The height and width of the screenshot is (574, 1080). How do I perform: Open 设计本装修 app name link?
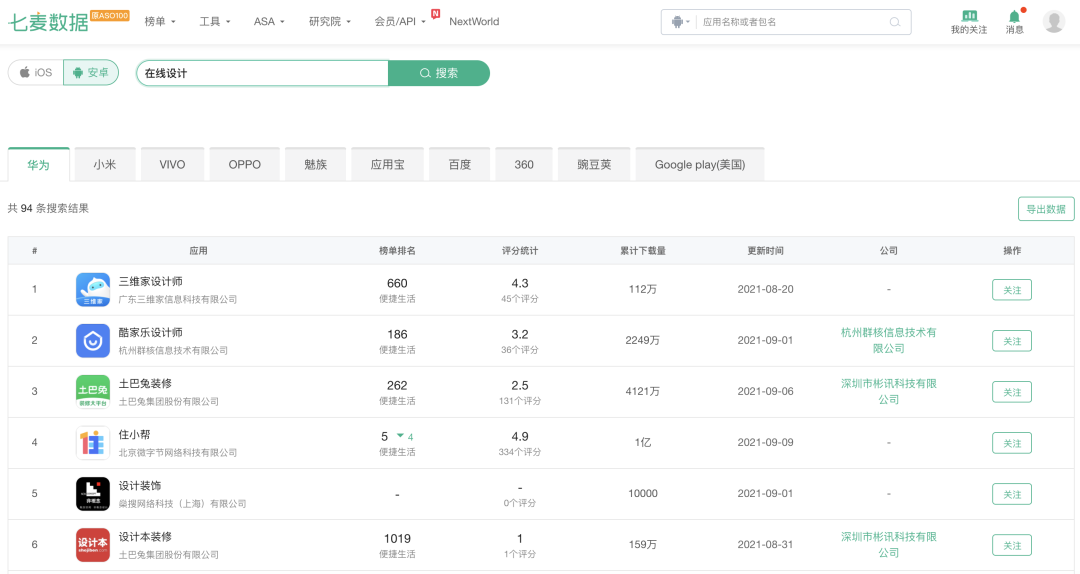pos(145,536)
